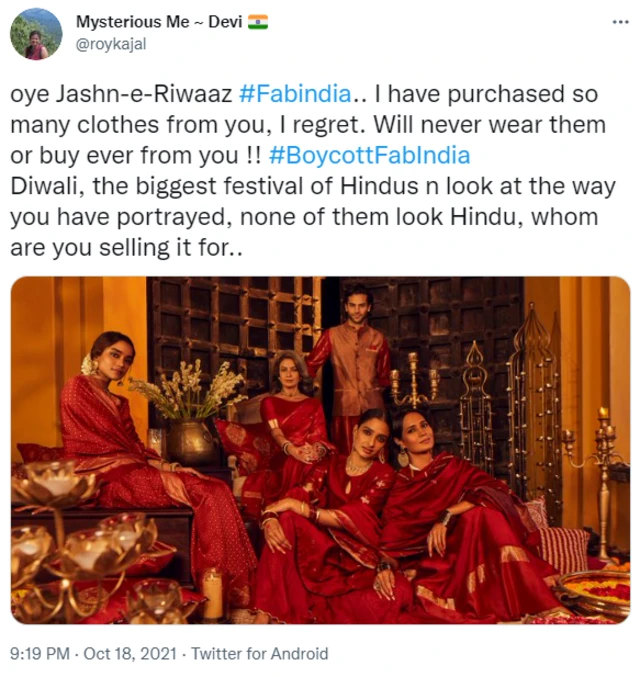The image size is (640, 677).
Task: Click the 9:19 PM timestamp
Action: [x=41, y=654]
